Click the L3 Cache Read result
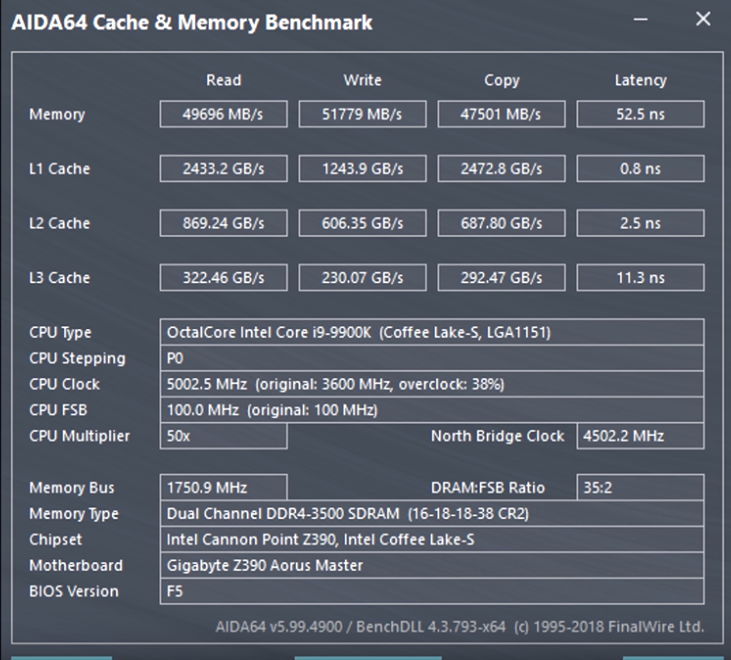The height and width of the screenshot is (660, 731). (x=224, y=278)
